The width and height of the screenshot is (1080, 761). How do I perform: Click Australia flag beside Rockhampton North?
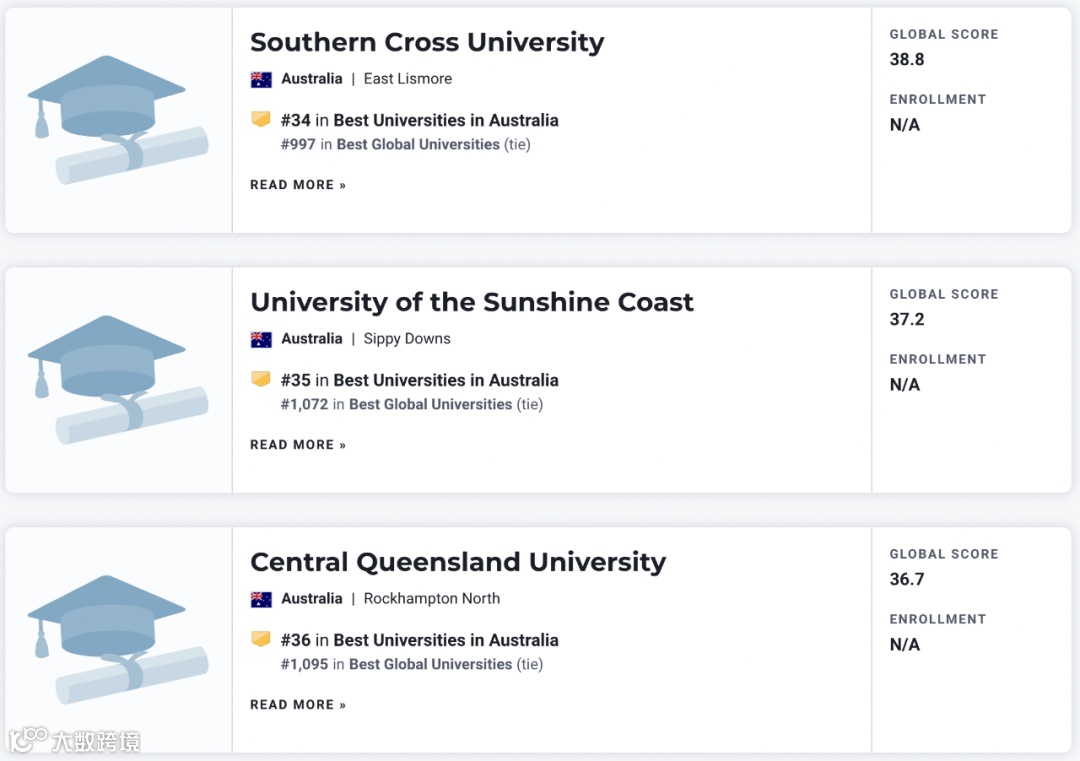[261, 599]
